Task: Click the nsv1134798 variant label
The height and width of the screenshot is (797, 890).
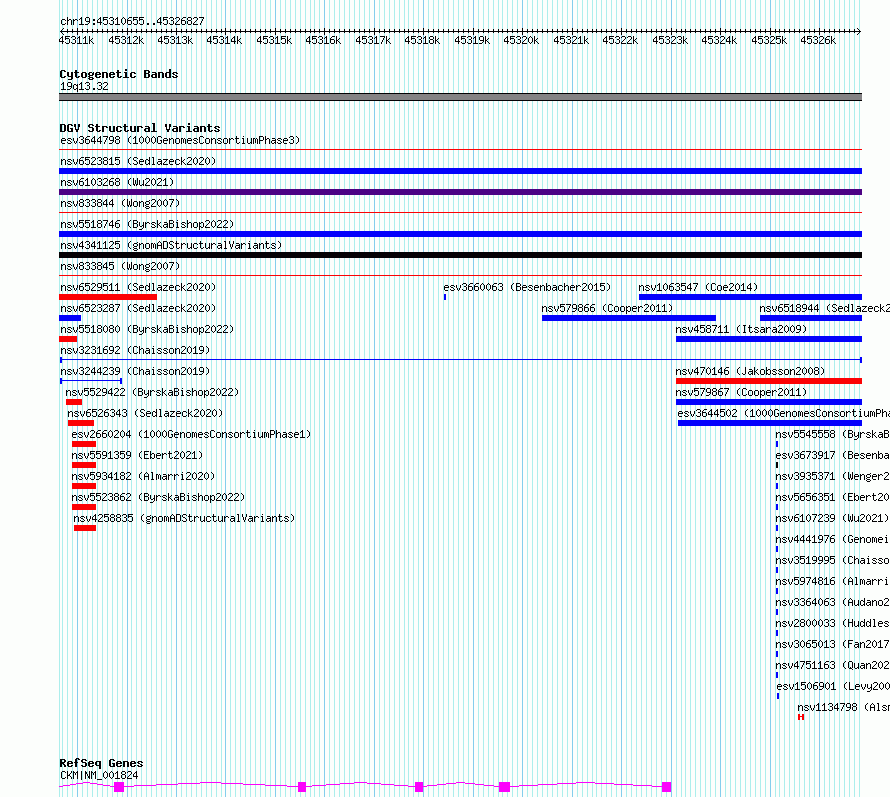Action: coord(843,707)
